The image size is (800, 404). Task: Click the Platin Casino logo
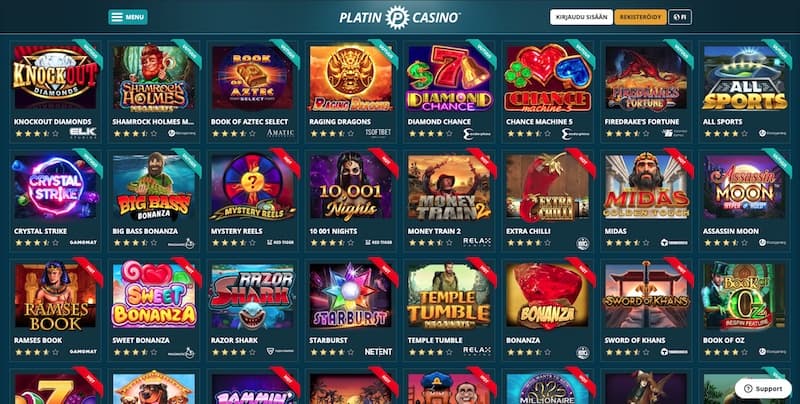click(399, 17)
